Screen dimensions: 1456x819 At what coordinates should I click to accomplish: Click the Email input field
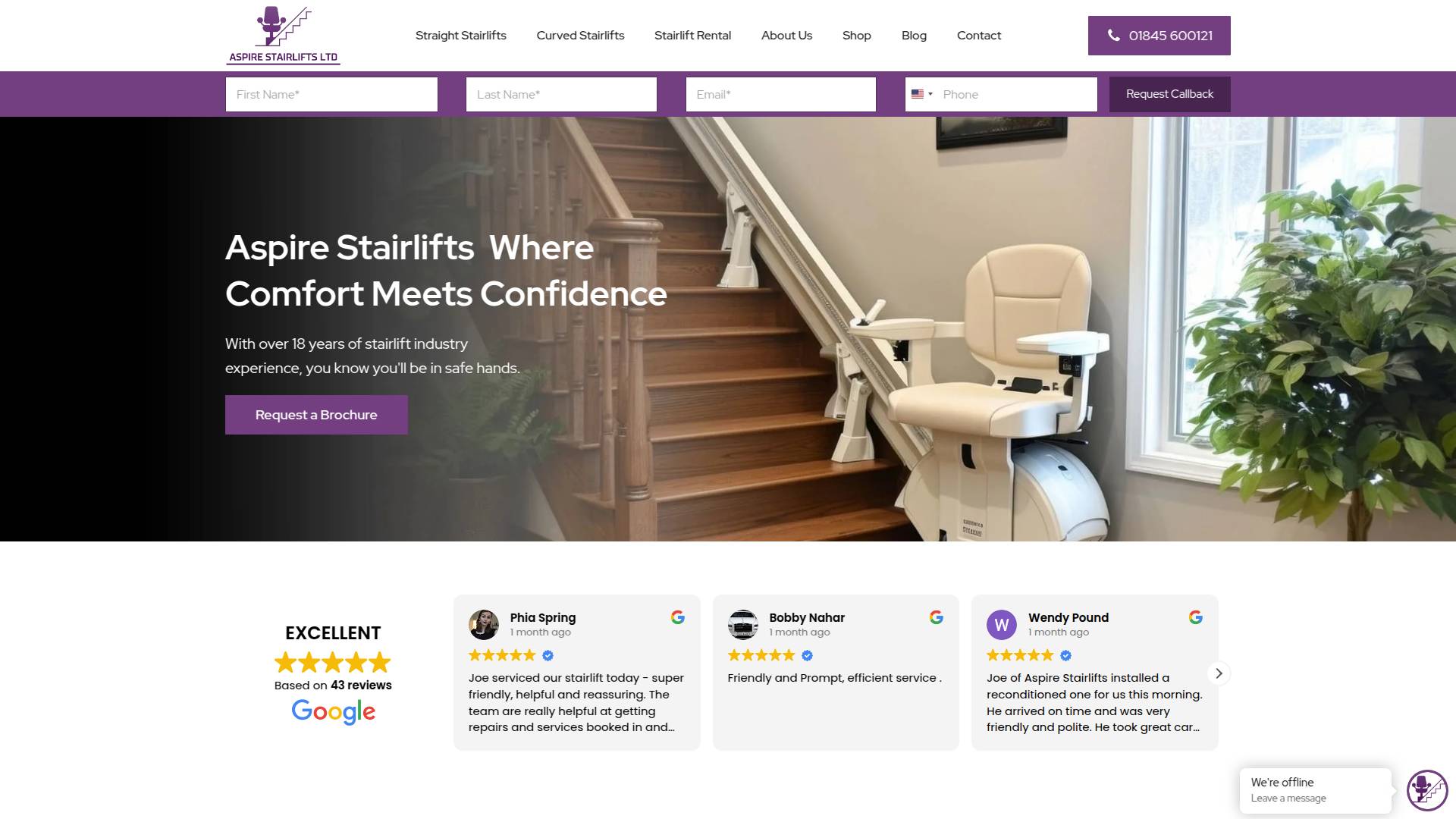781,95
